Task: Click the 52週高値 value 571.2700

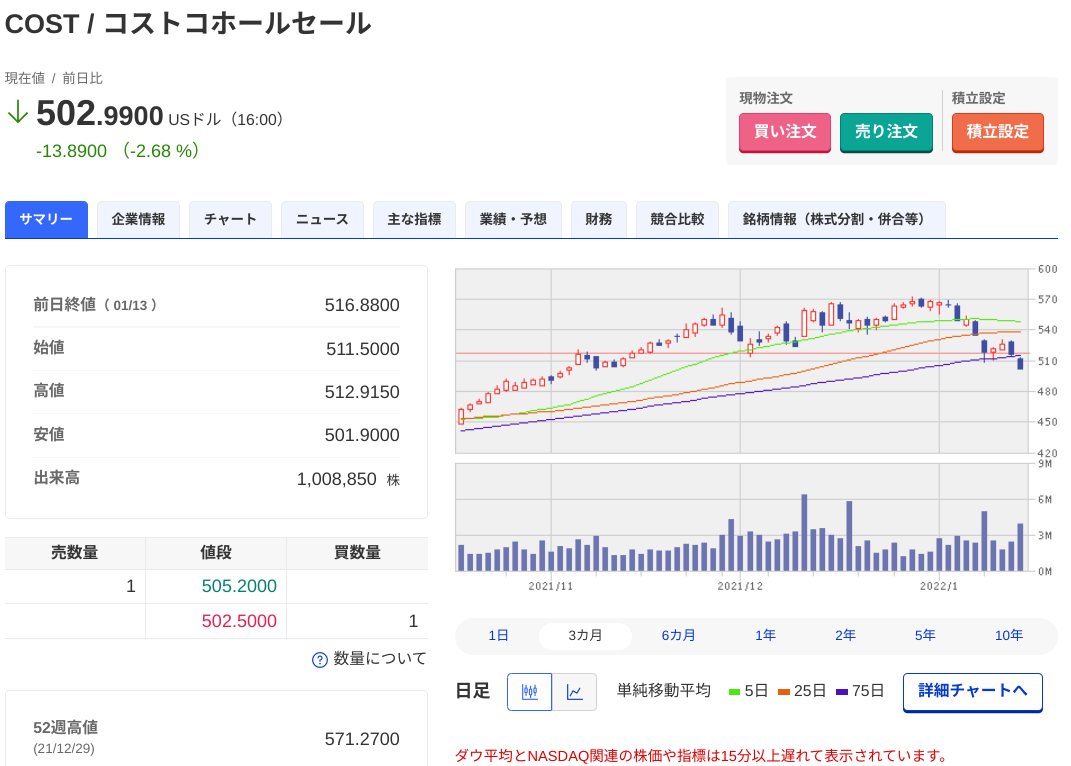Action: [x=362, y=739]
